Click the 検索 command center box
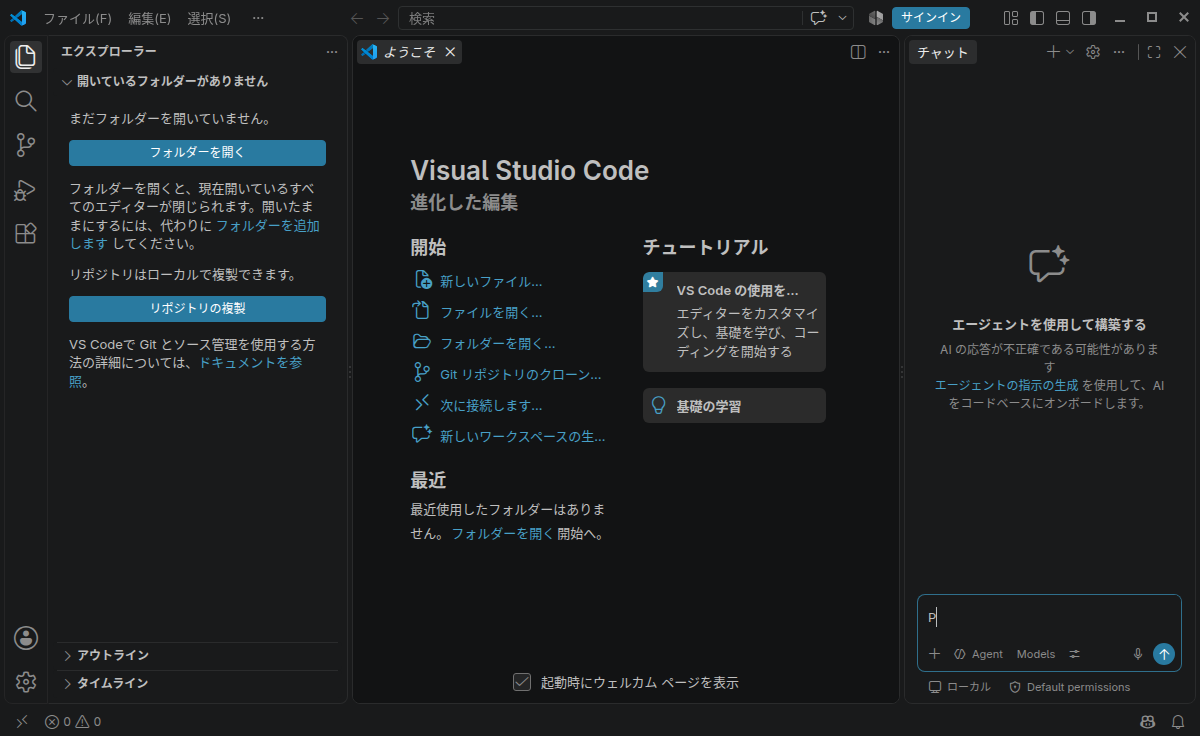The image size is (1200, 736). coord(626,18)
